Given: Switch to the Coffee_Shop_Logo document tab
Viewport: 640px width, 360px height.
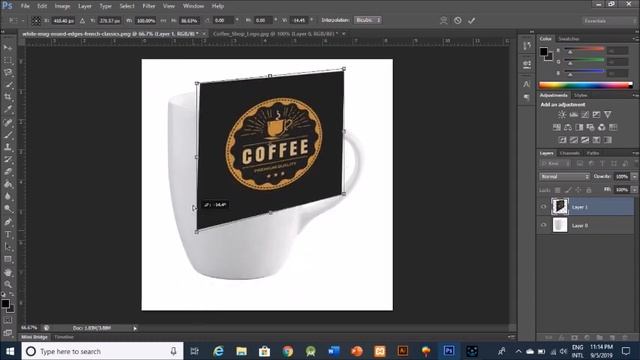Looking at the screenshot, I should click(x=276, y=33).
